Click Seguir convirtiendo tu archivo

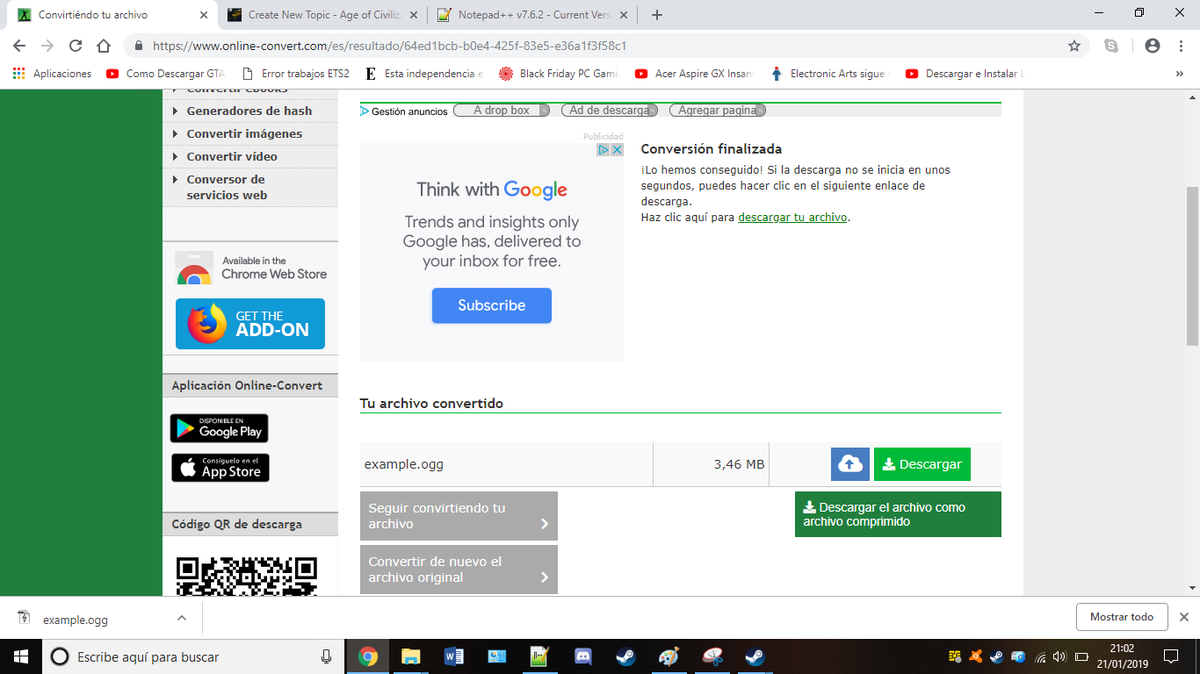click(x=459, y=516)
